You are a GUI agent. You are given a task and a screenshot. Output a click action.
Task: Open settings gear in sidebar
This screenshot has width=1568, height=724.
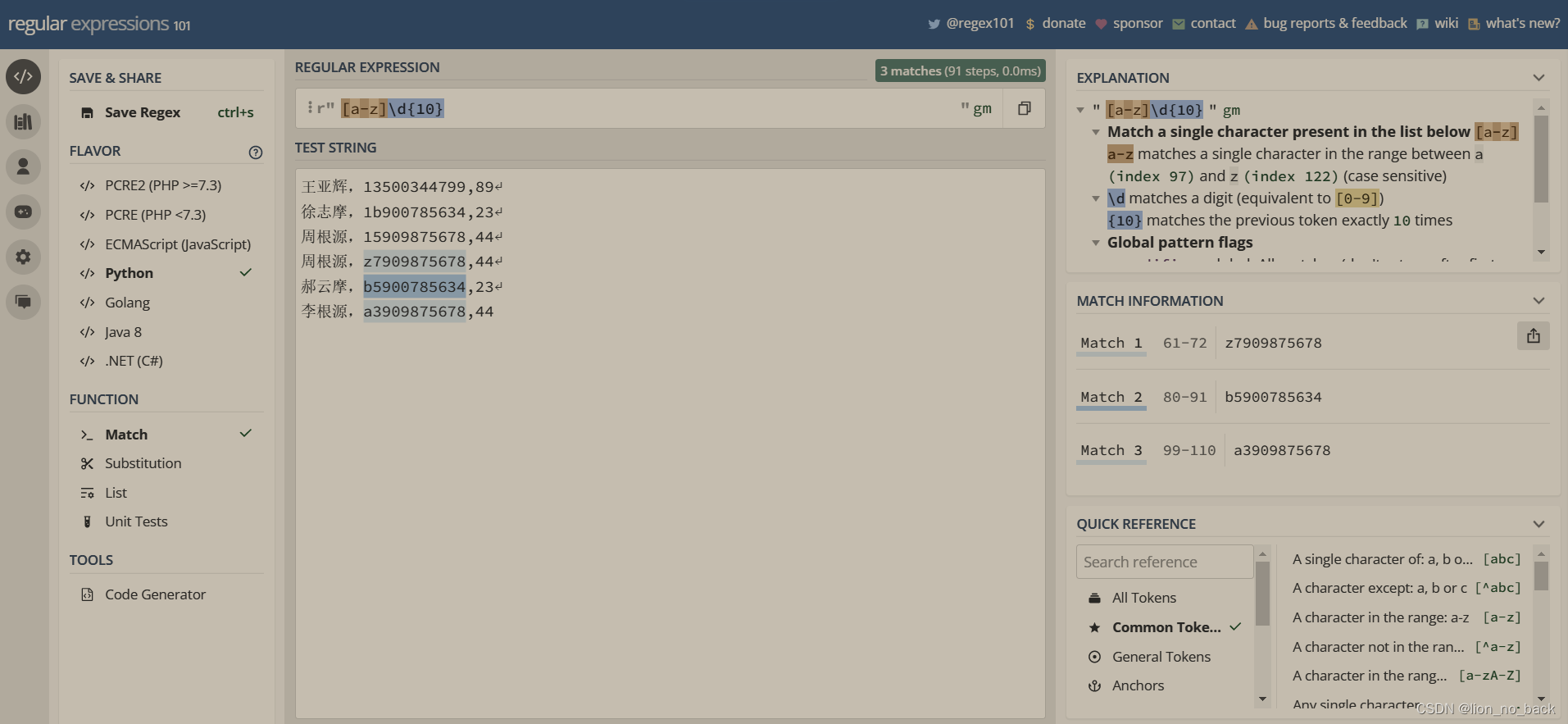[x=23, y=257]
